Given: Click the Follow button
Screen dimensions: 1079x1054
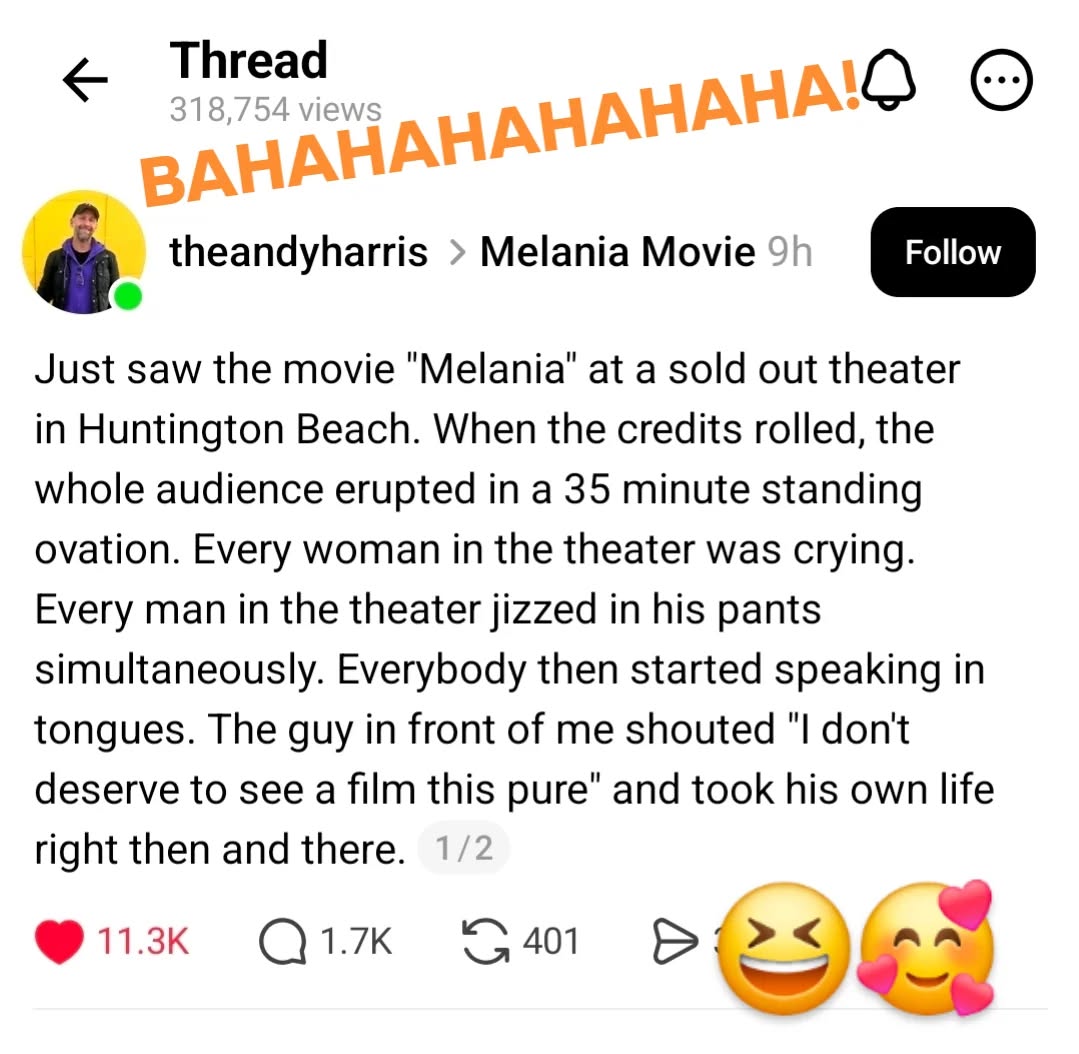Looking at the screenshot, I should tap(952, 252).
